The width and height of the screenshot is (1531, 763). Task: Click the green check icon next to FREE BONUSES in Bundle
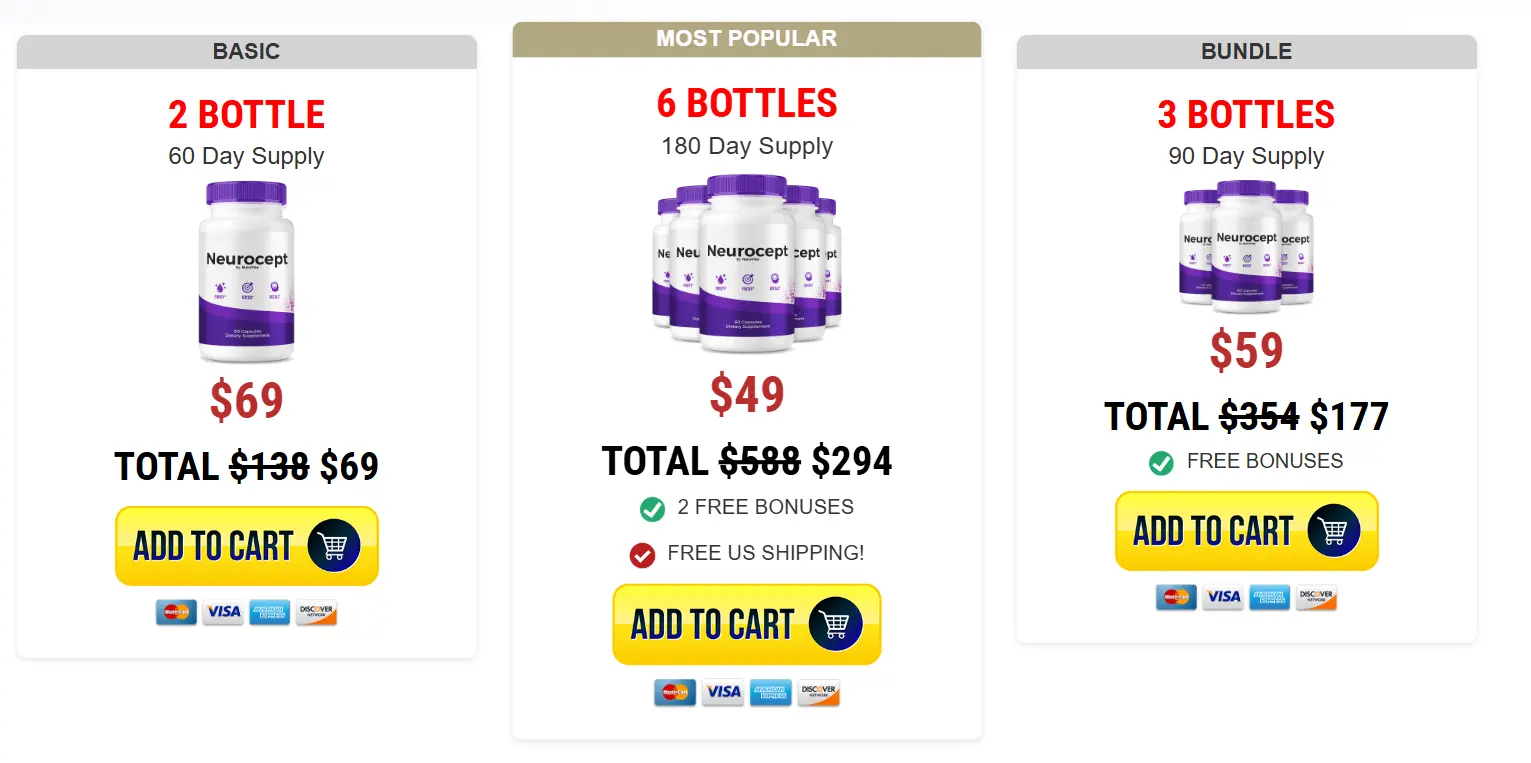coord(1160,462)
